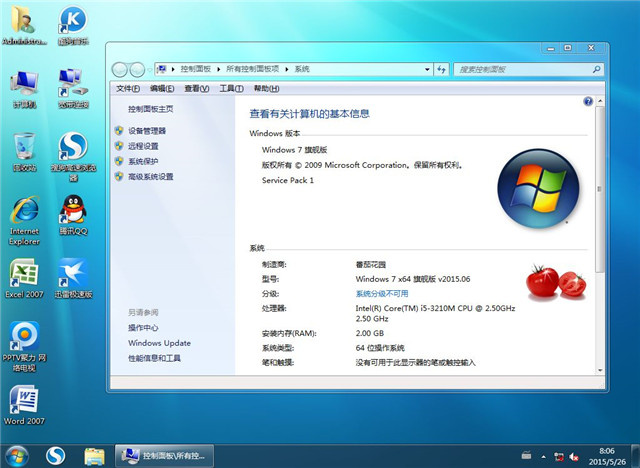This screenshot has width=640, height=468.
Task: Open Windows Update link
Action: tap(159, 343)
